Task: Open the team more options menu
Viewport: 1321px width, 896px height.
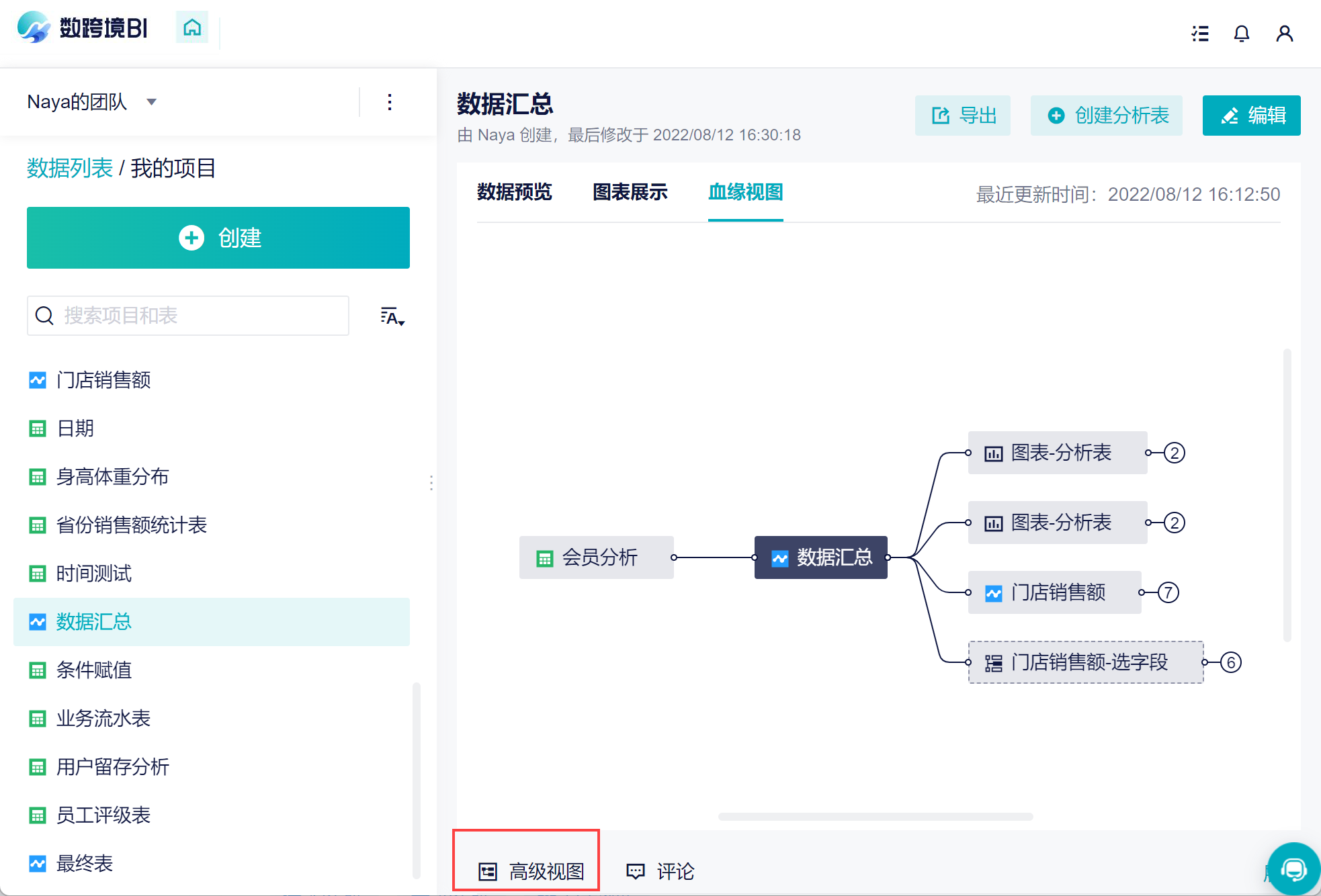Action: (390, 102)
